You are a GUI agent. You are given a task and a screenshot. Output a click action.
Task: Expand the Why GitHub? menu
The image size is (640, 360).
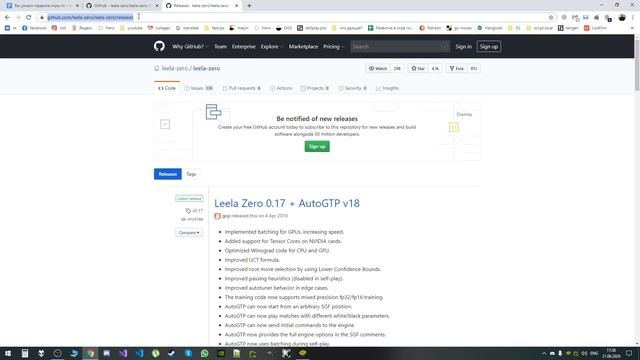coord(190,47)
